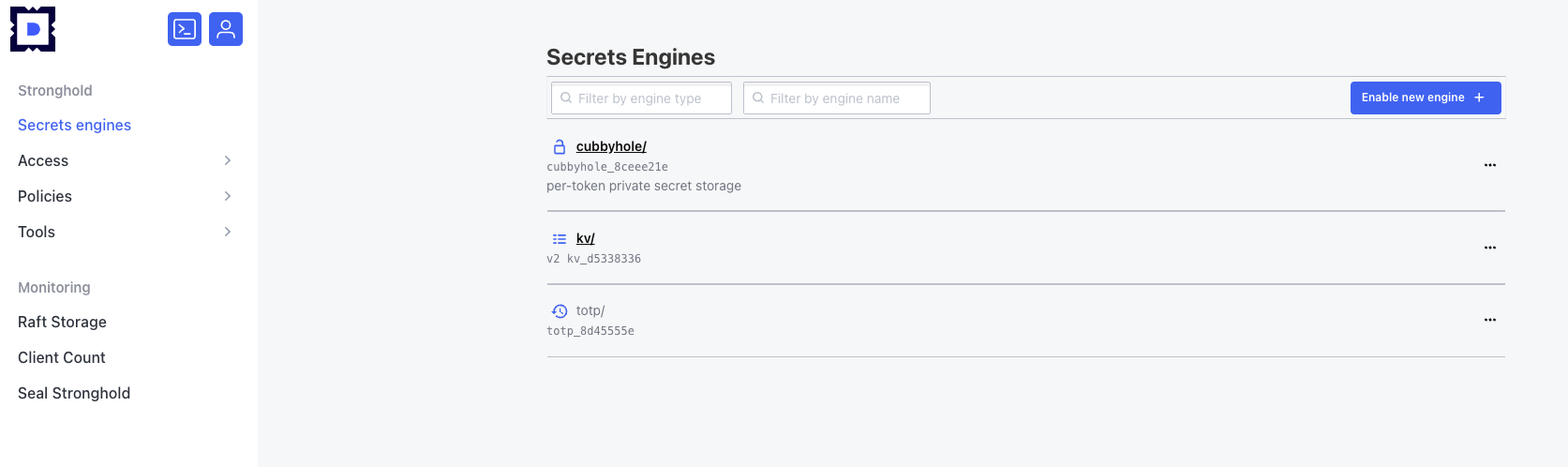Open the cubbyhole engine options ellipsis
The image size is (1568, 467).
(x=1489, y=165)
